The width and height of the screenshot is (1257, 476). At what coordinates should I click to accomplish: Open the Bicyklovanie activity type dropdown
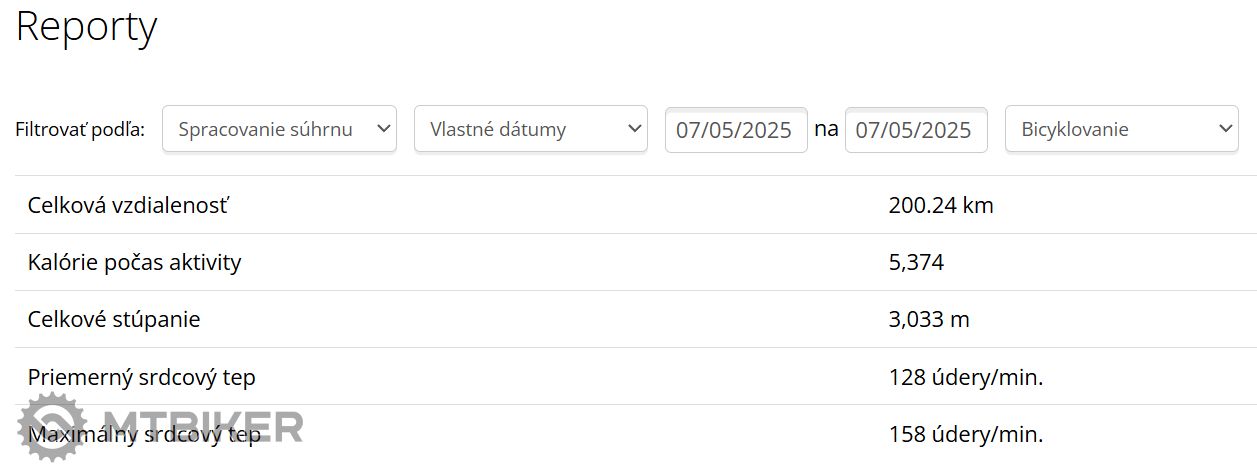(1121, 129)
